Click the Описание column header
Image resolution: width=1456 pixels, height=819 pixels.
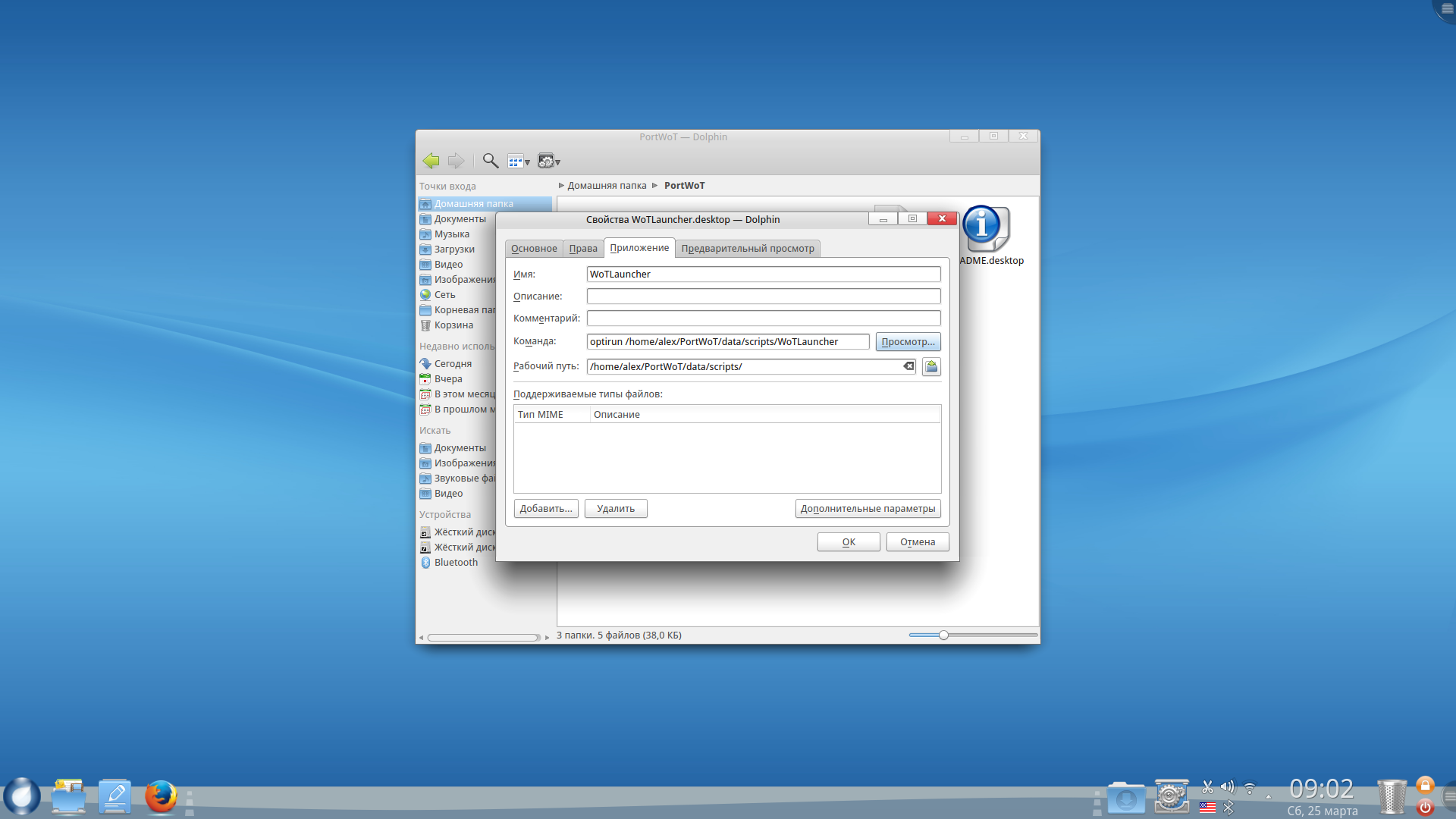[617, 415]
